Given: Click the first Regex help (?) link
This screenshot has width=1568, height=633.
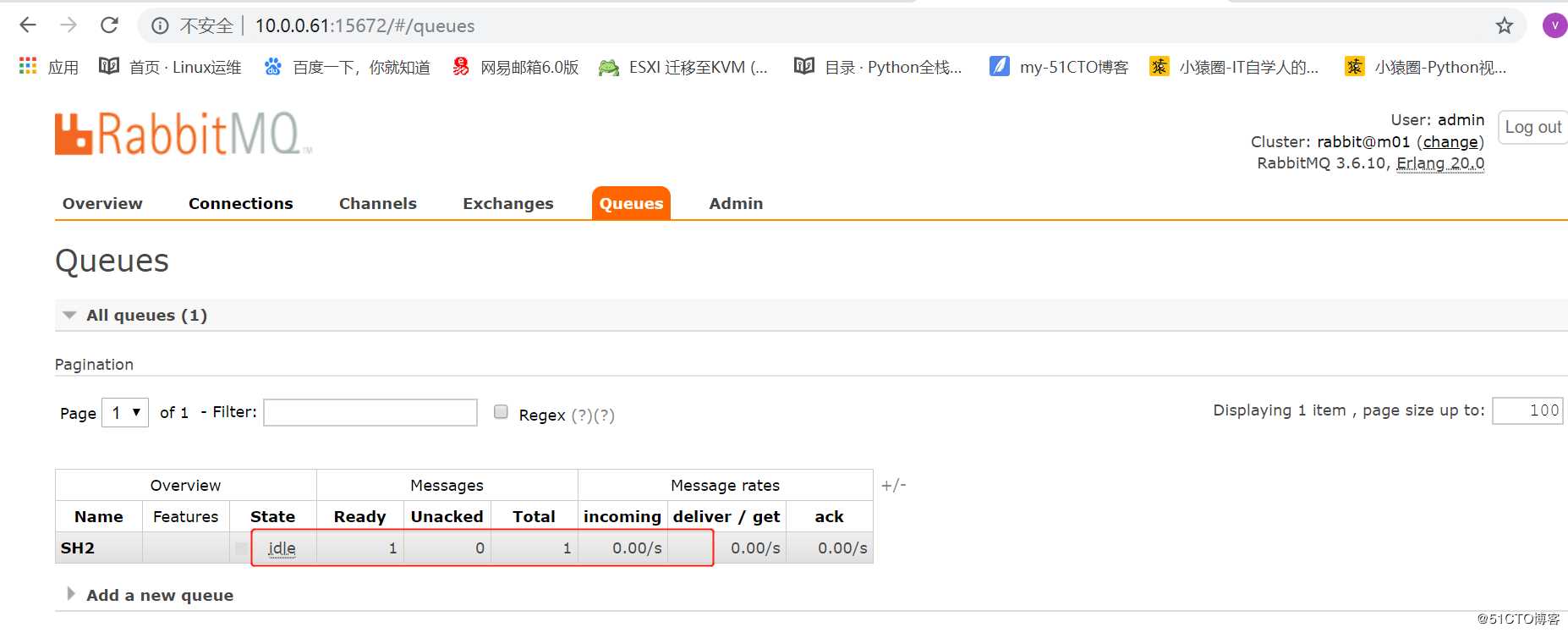Looking at the screenshot, I should pos(582,416).
